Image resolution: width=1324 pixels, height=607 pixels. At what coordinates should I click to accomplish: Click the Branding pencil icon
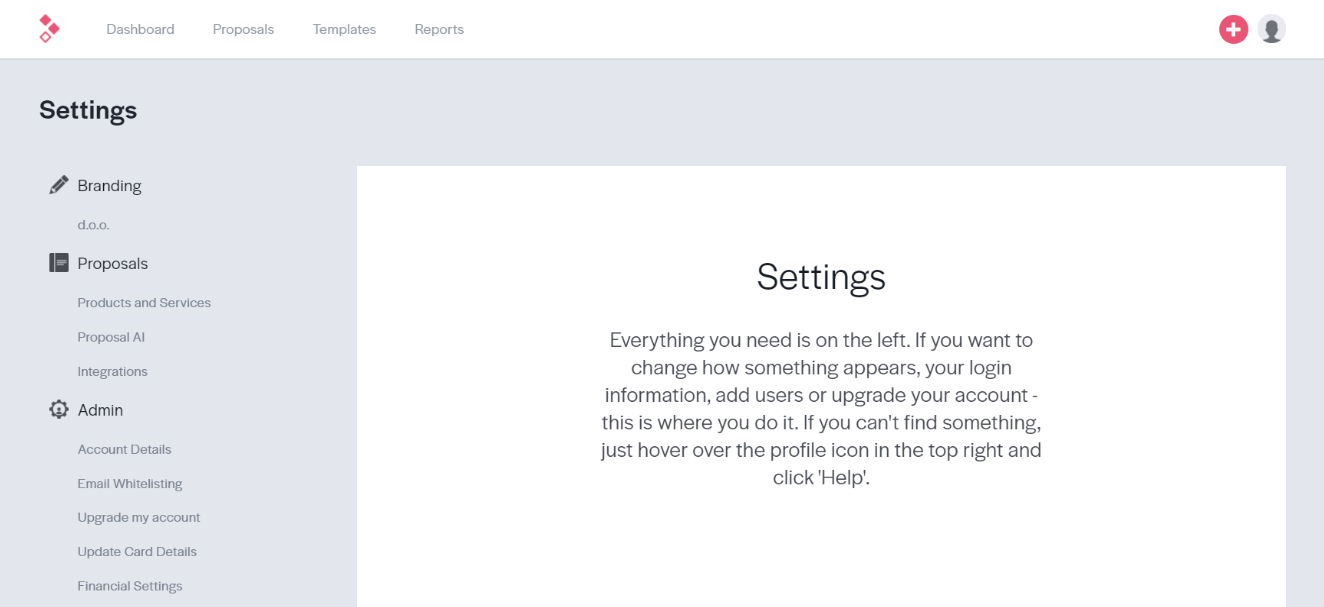coord(59,185)
